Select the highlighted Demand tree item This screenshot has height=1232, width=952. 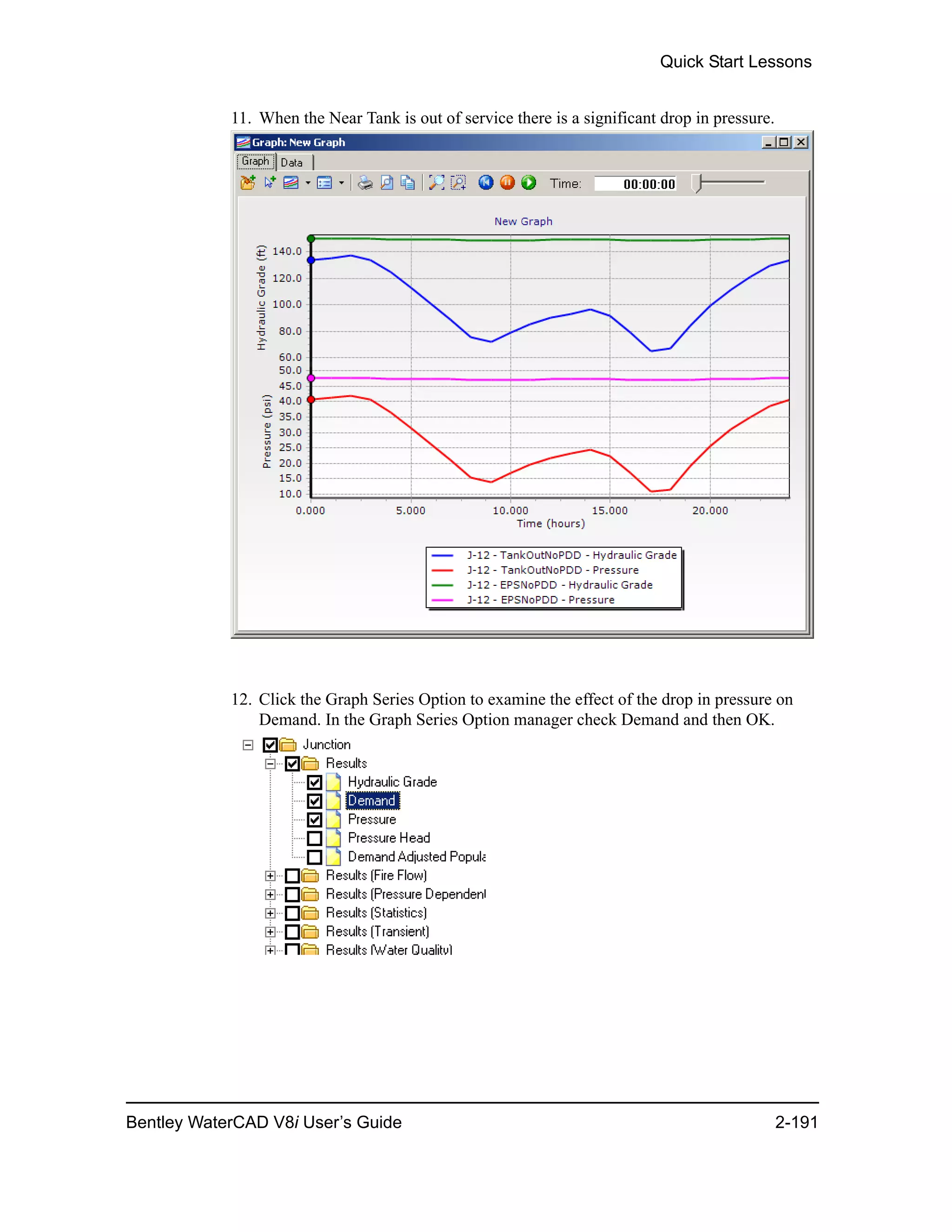pos(372,801)
